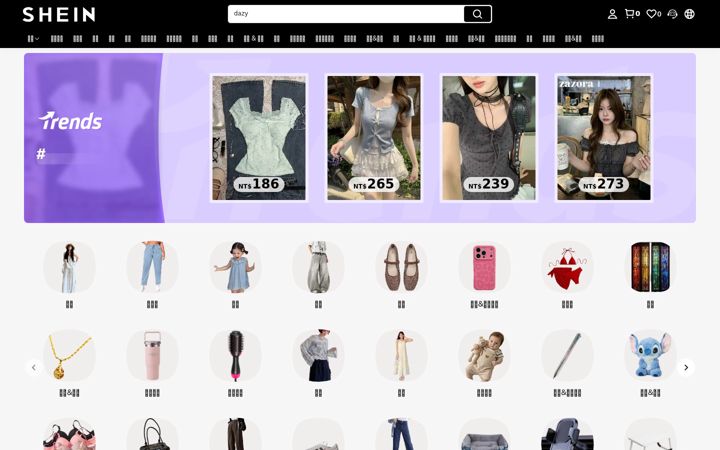720x450 pixels.
Task: Click the label under the Stitch plush
Action: click(x=650, y=393)
